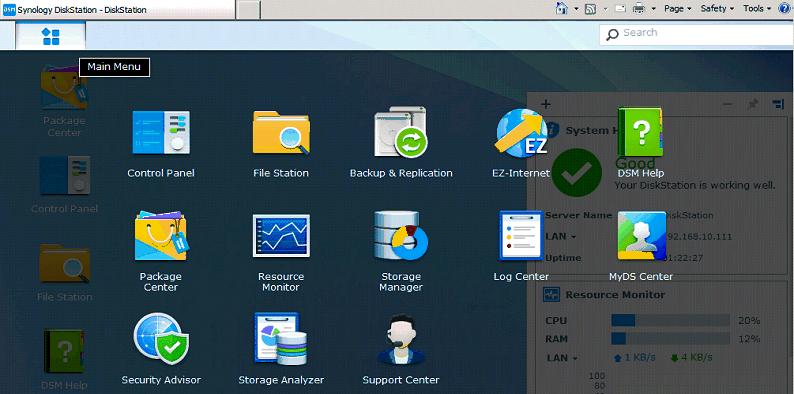Open MyDS Center
The height and width of the screenshot is (394, 794).
click(x=641, y=247)
